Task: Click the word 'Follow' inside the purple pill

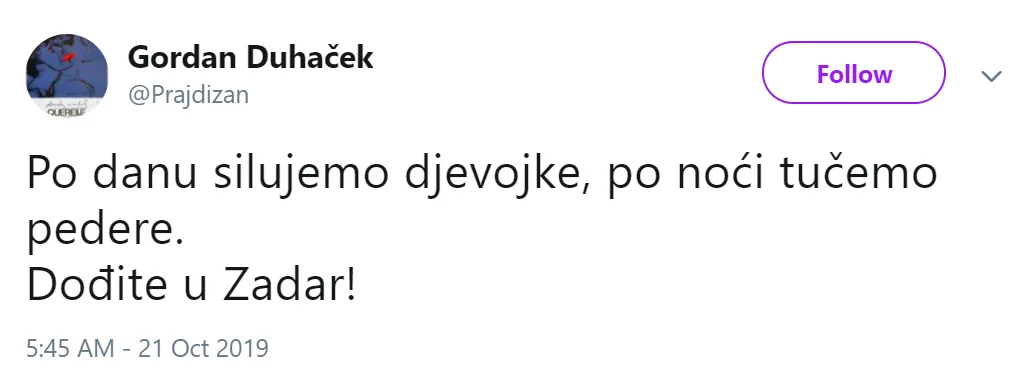Action: tap(854, 74)
